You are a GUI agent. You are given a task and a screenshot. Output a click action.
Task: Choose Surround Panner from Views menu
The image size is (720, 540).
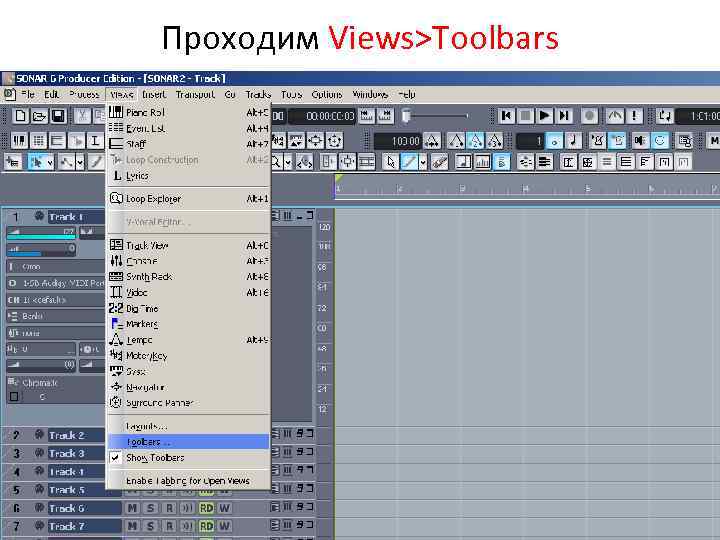pos(189,403)
